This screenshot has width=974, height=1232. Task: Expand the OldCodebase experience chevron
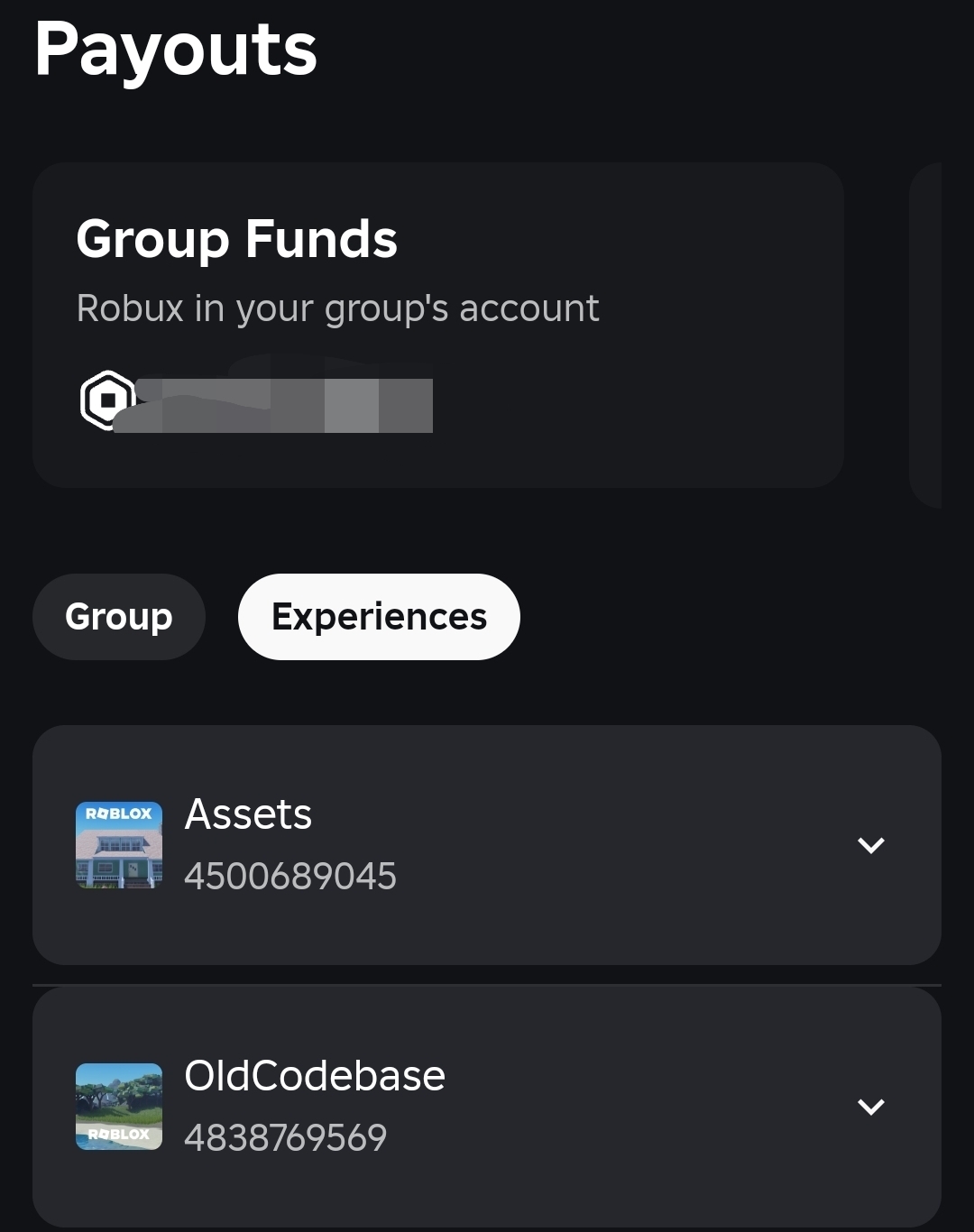pyautogui.click(x=870, y=1107)
